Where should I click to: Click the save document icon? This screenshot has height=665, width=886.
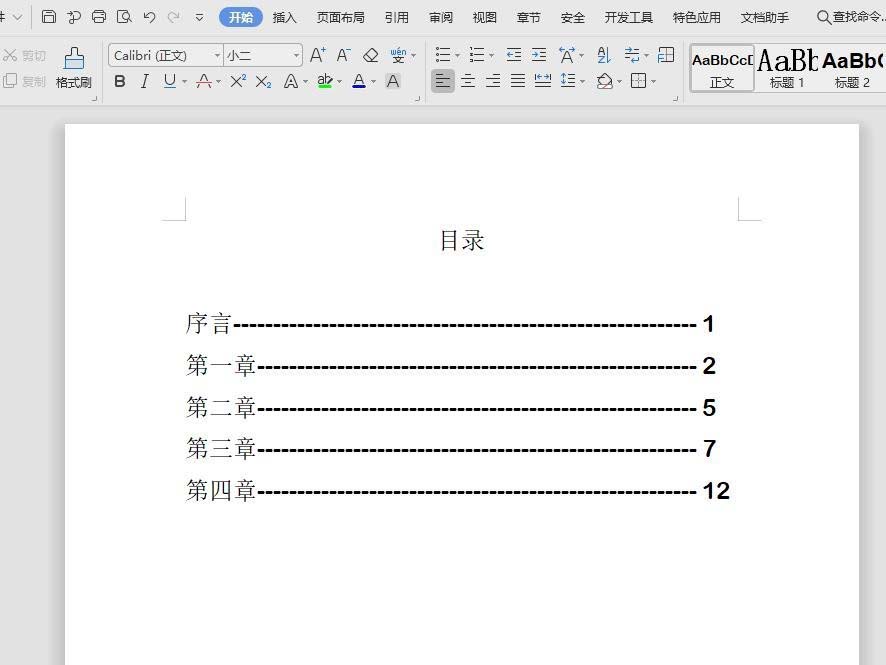click(x=49, y=16)
